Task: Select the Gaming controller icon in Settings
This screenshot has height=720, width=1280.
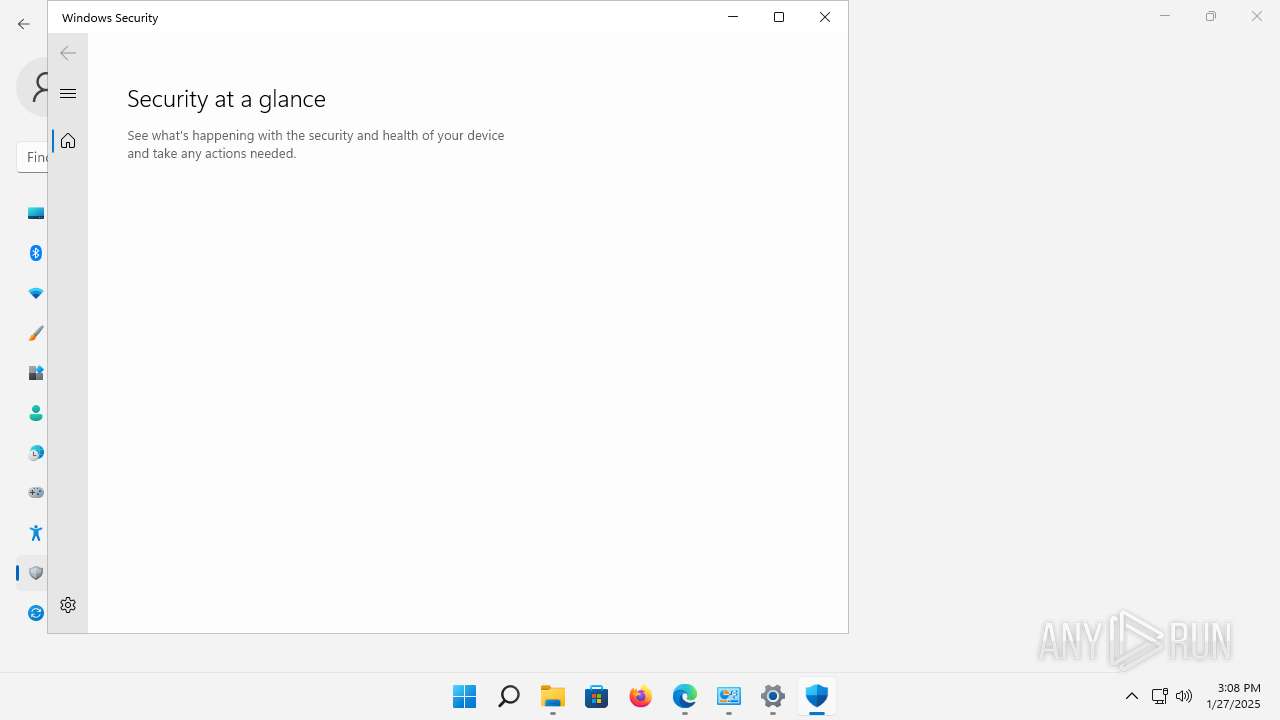Action: [36, 492]
